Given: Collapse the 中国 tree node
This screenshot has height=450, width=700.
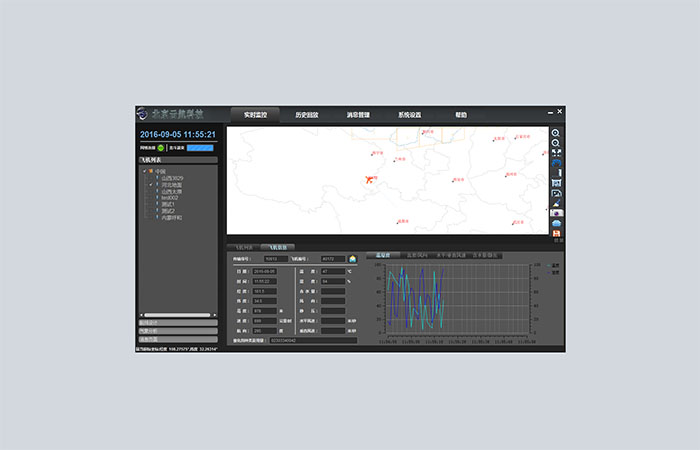Looking at the screenshot, I should (144, 172).
